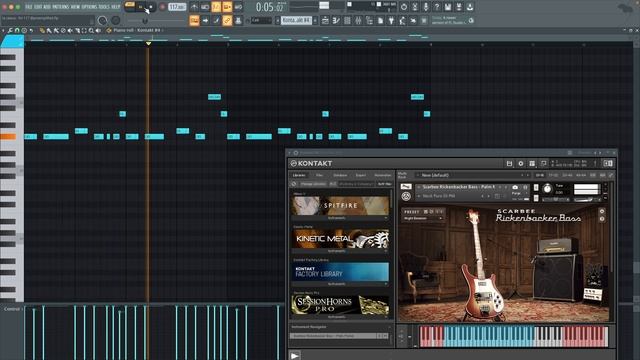This screenshot has width=640, height=360.
Task: Click instrument wrench edit icon in Kontakt
Action: click(x=406, y=187)
